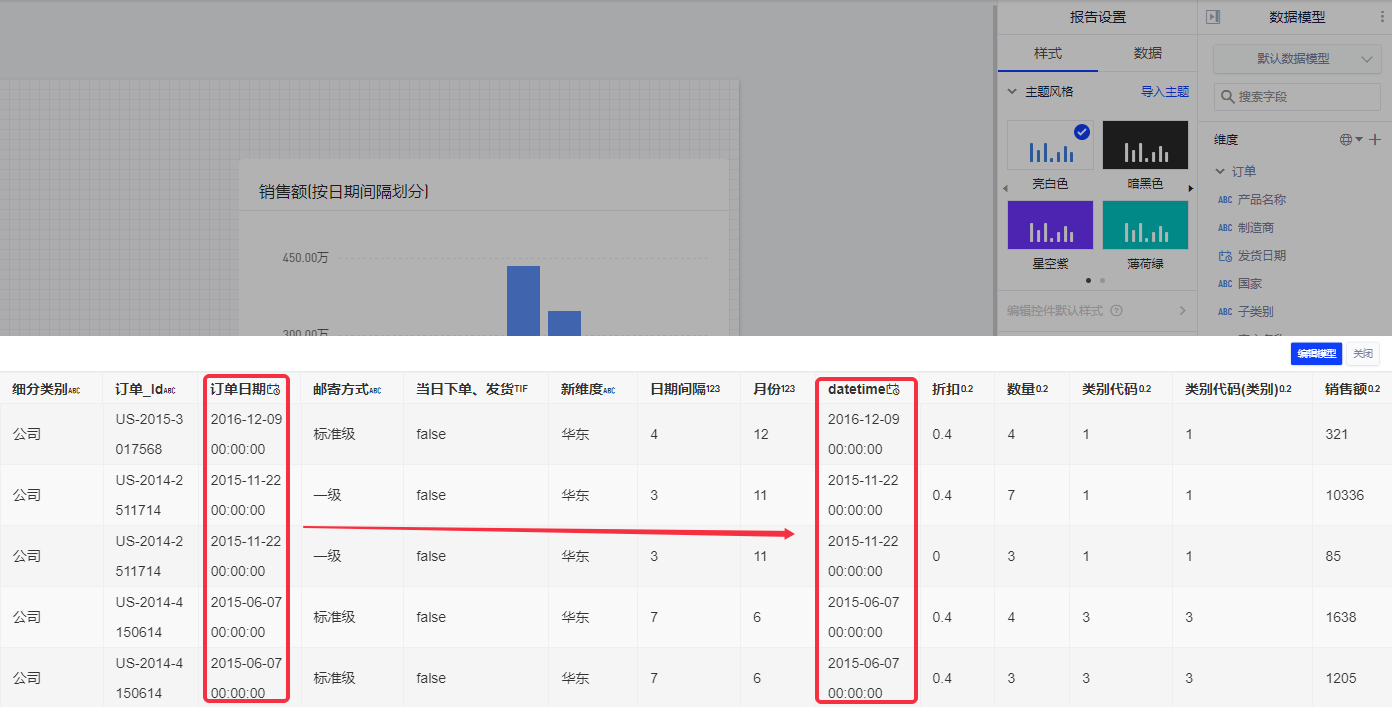Switch to the 样式 tab
Screen dimensions: 1392x707
click(x=1048, y=53)
